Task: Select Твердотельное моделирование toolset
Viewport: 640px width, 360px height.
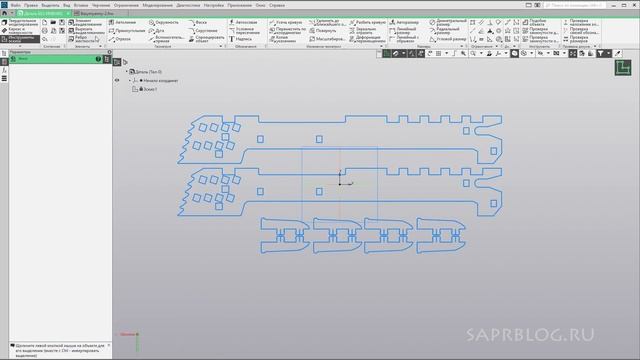Action: [20, 22]
